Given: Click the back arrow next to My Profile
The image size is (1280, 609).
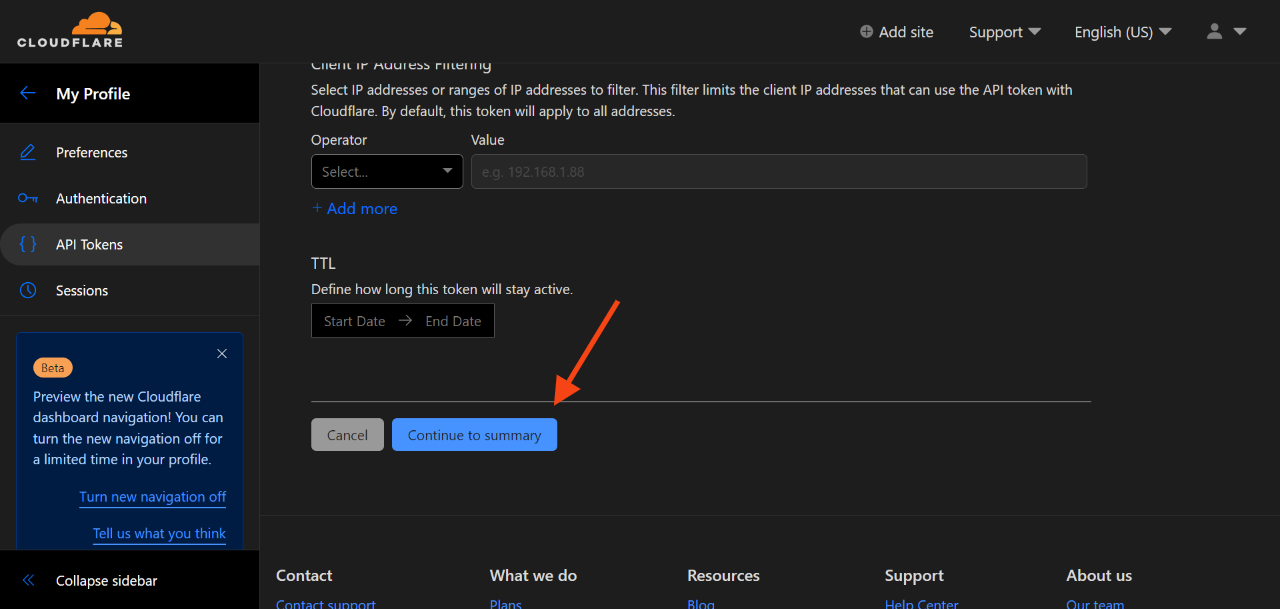Looking at the screenshot, I should (28, 93).
